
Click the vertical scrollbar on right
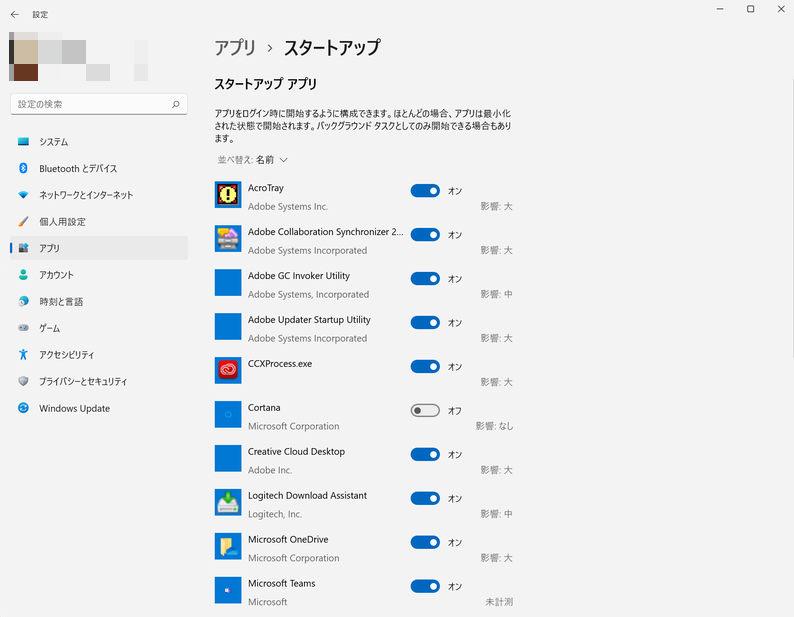pyautogui.click(x=791, y=218)
